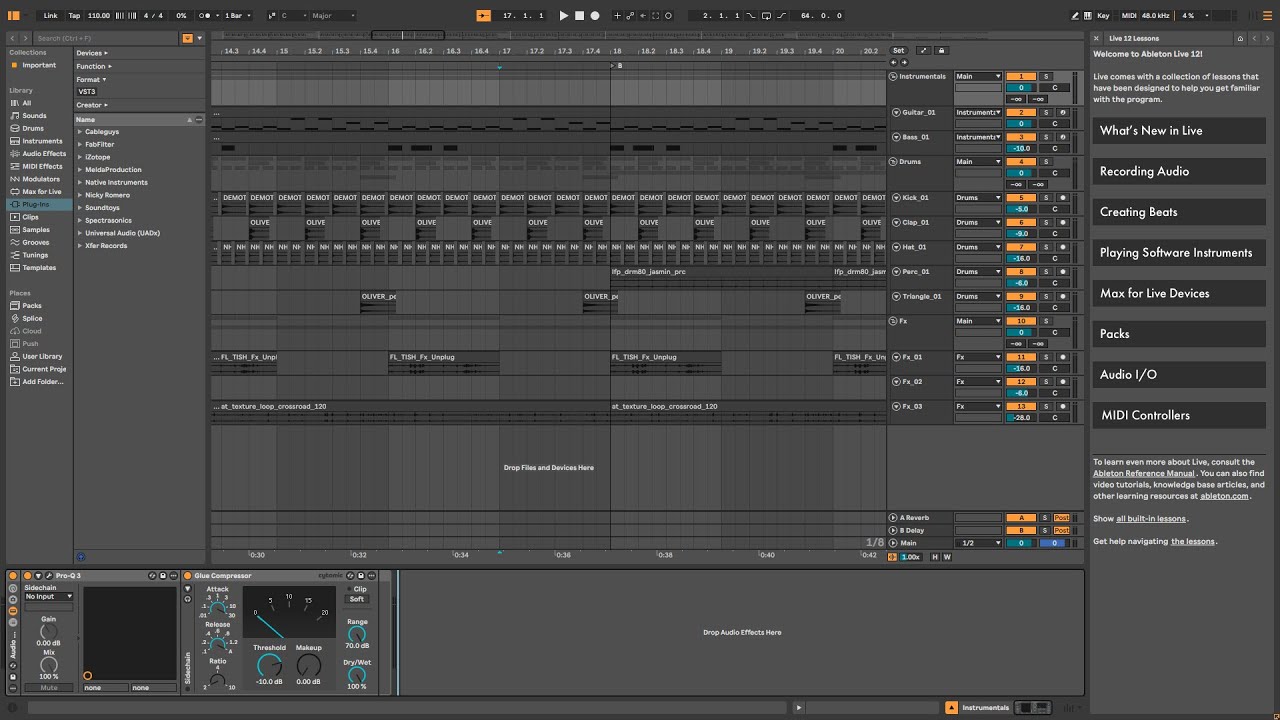Viewport: 1280px width, 720px height.
Task: Expand the Native Instruments folder
Action: [x=80, y=182]
